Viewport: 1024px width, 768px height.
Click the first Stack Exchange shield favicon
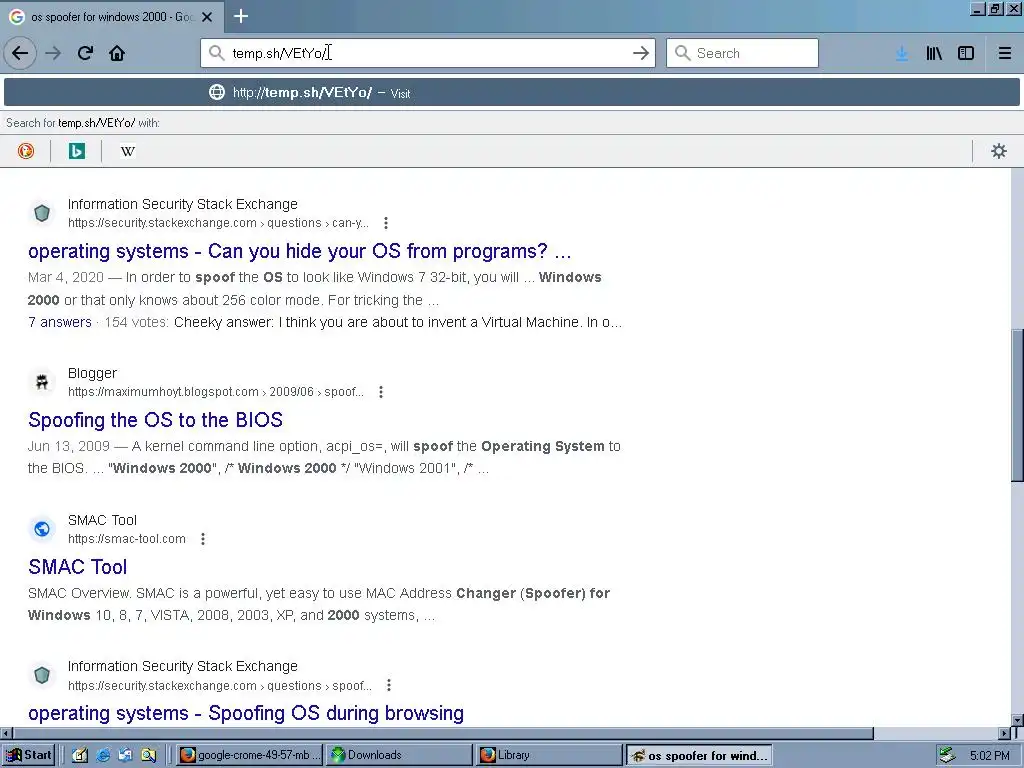click(x=42, y=213)
